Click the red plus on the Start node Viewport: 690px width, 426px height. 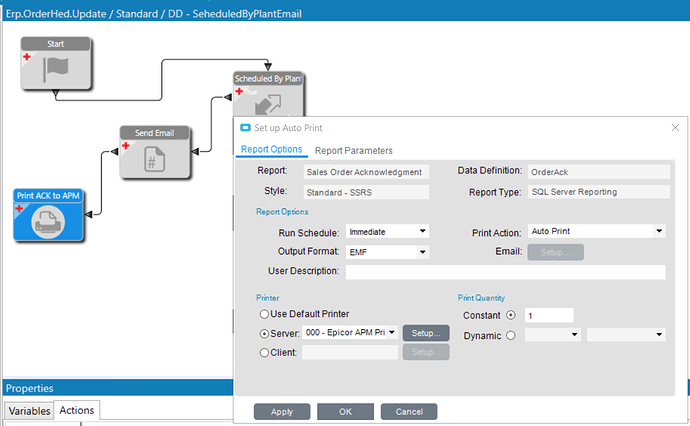(x=27, y=57)
